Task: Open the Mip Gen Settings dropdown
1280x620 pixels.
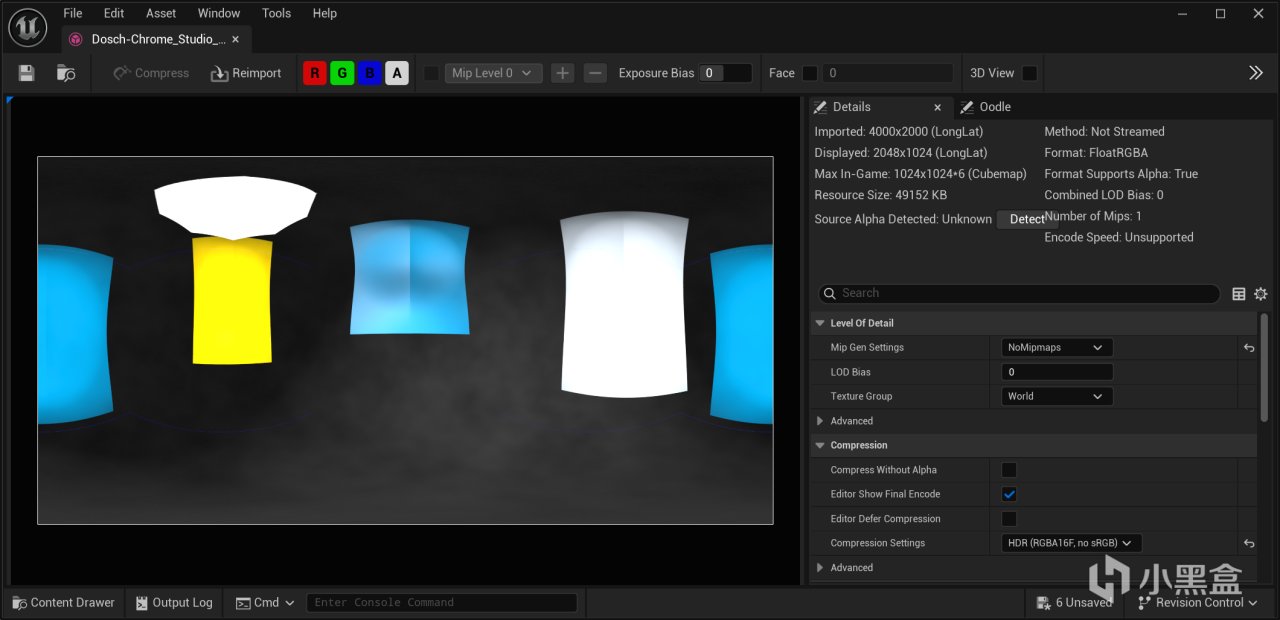Action: pyautogui.click(x=1056, y=348)
